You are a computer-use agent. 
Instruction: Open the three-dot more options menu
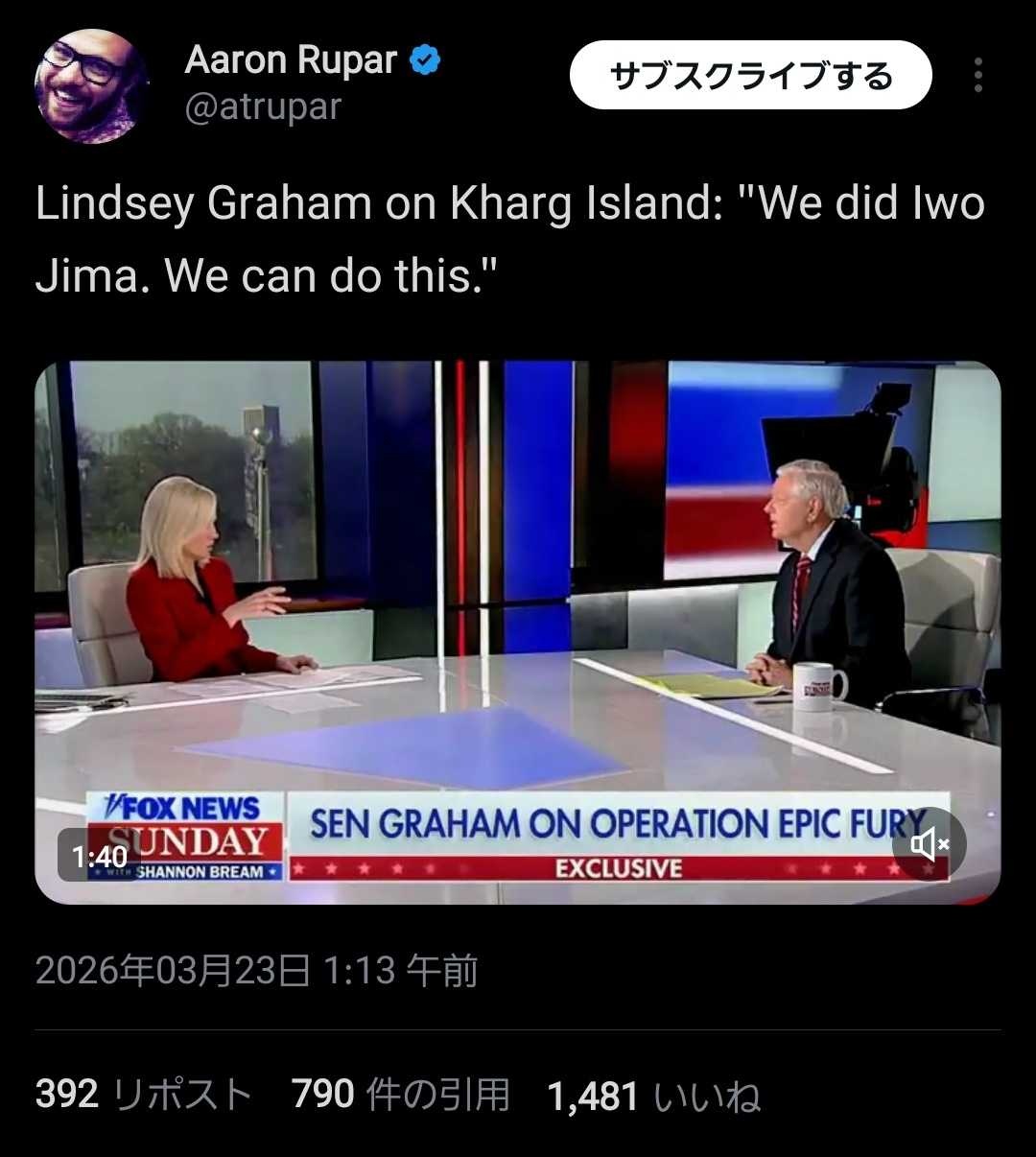[x=977, y=75]
